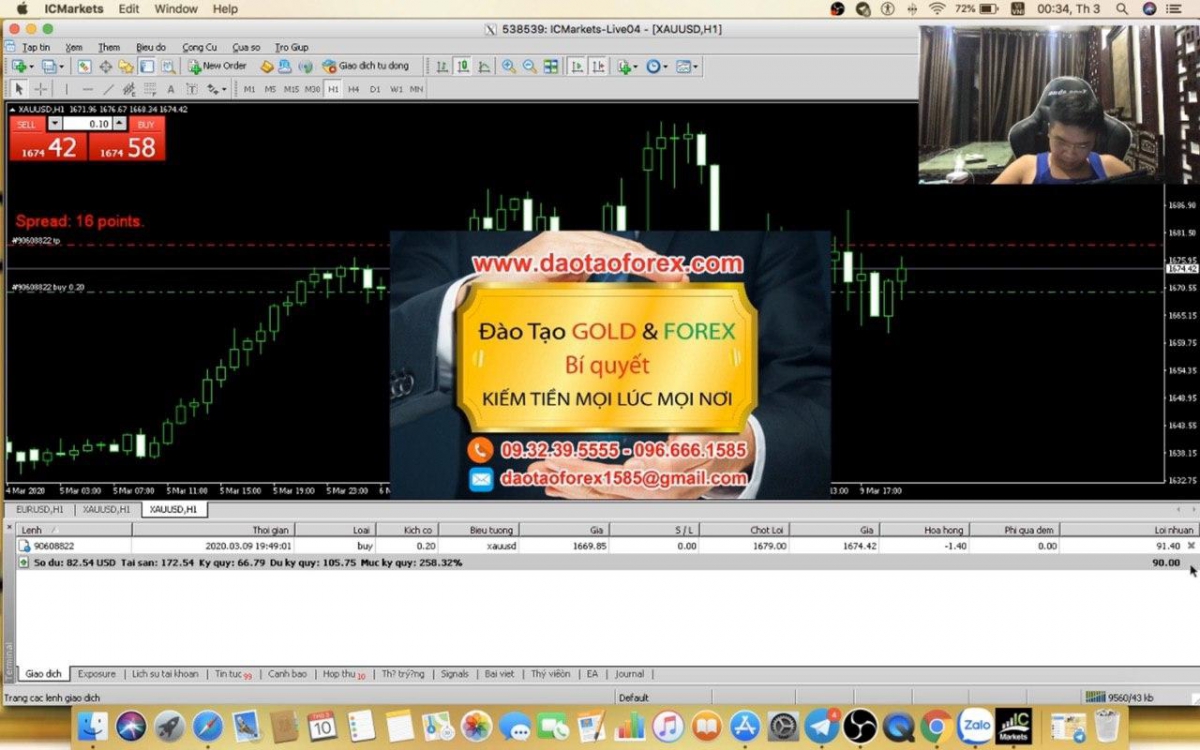
Task: Open Lich su tai khoan tab
Action: (165, 674)
